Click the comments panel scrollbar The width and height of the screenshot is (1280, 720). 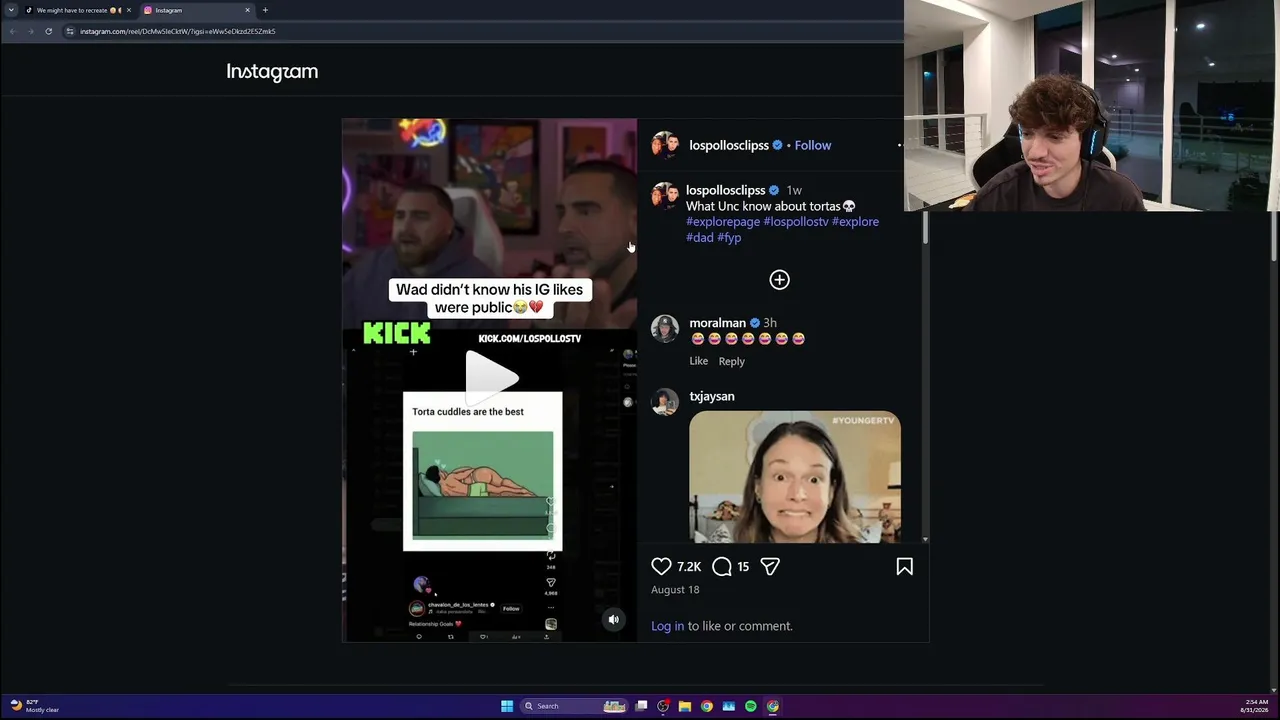click(x=925, y=226)
